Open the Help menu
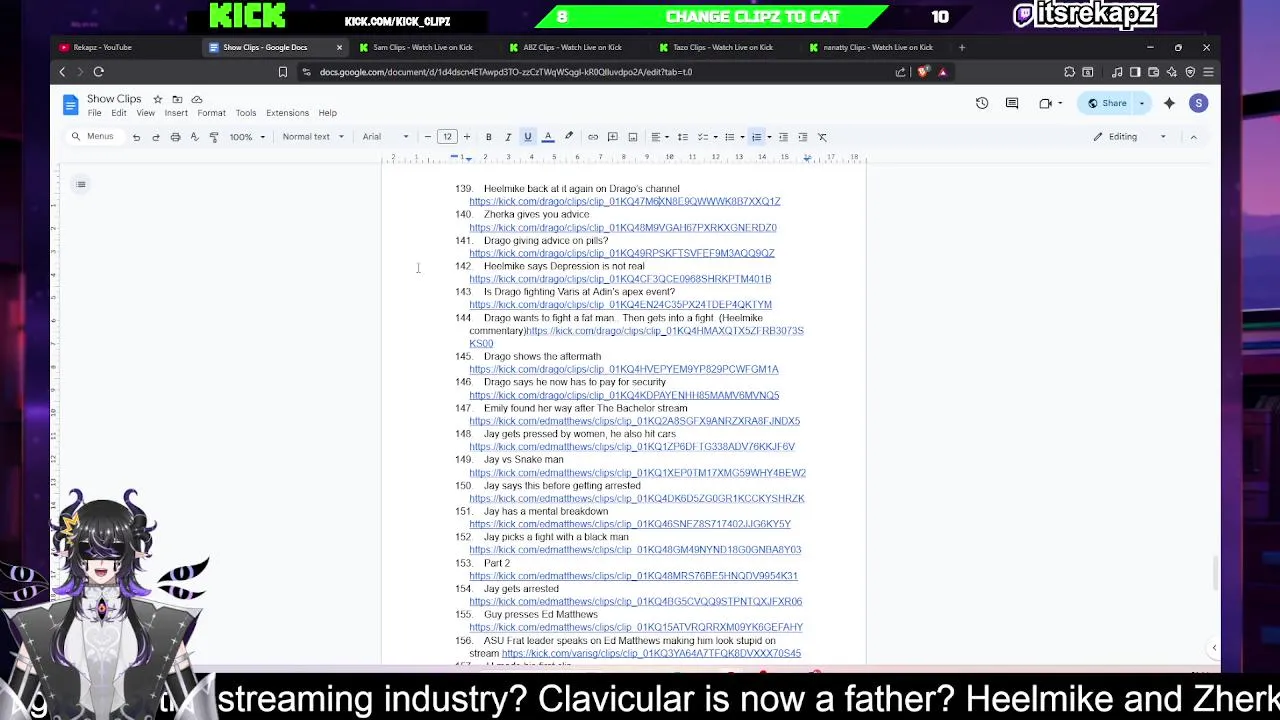This screenshot has height=720, width=1280. (x=328, y=113)
